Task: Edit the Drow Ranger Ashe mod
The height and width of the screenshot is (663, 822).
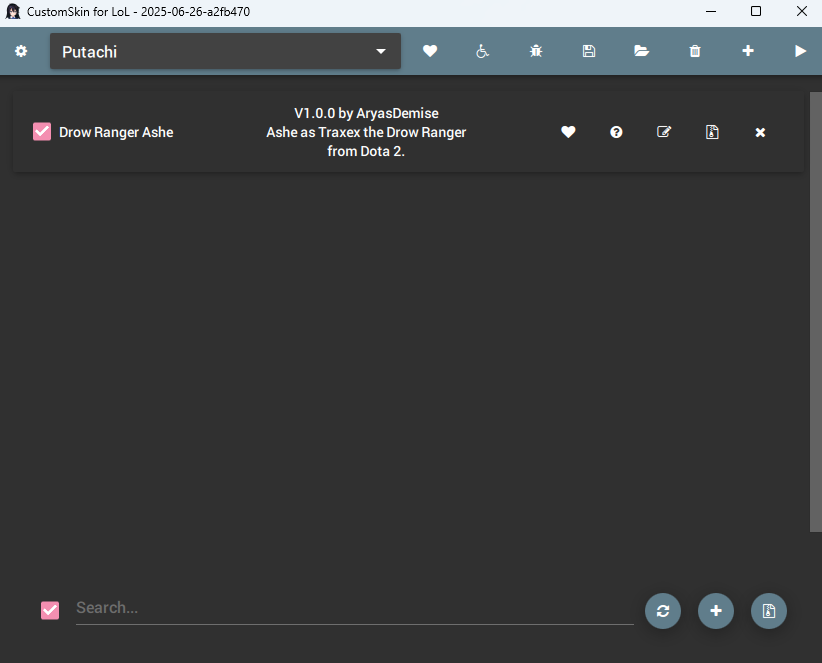Action: [x=664, y=132]
